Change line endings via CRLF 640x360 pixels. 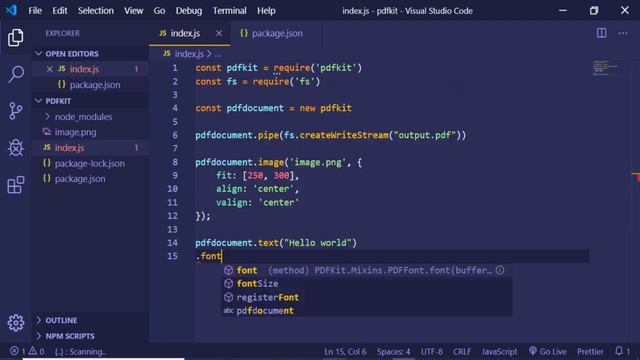point(462,351)
